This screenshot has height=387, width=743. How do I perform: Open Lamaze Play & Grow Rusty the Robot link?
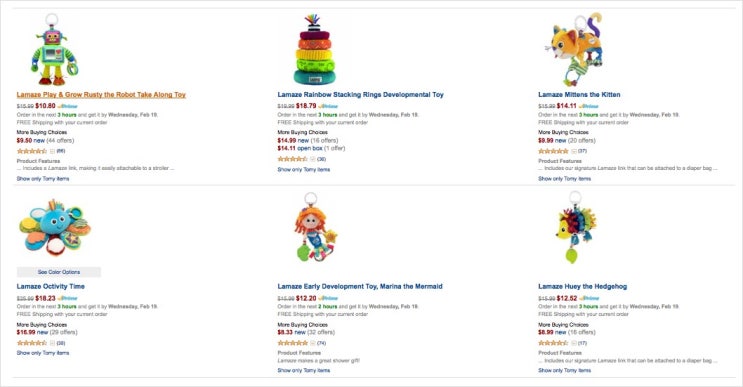(101, 95)
